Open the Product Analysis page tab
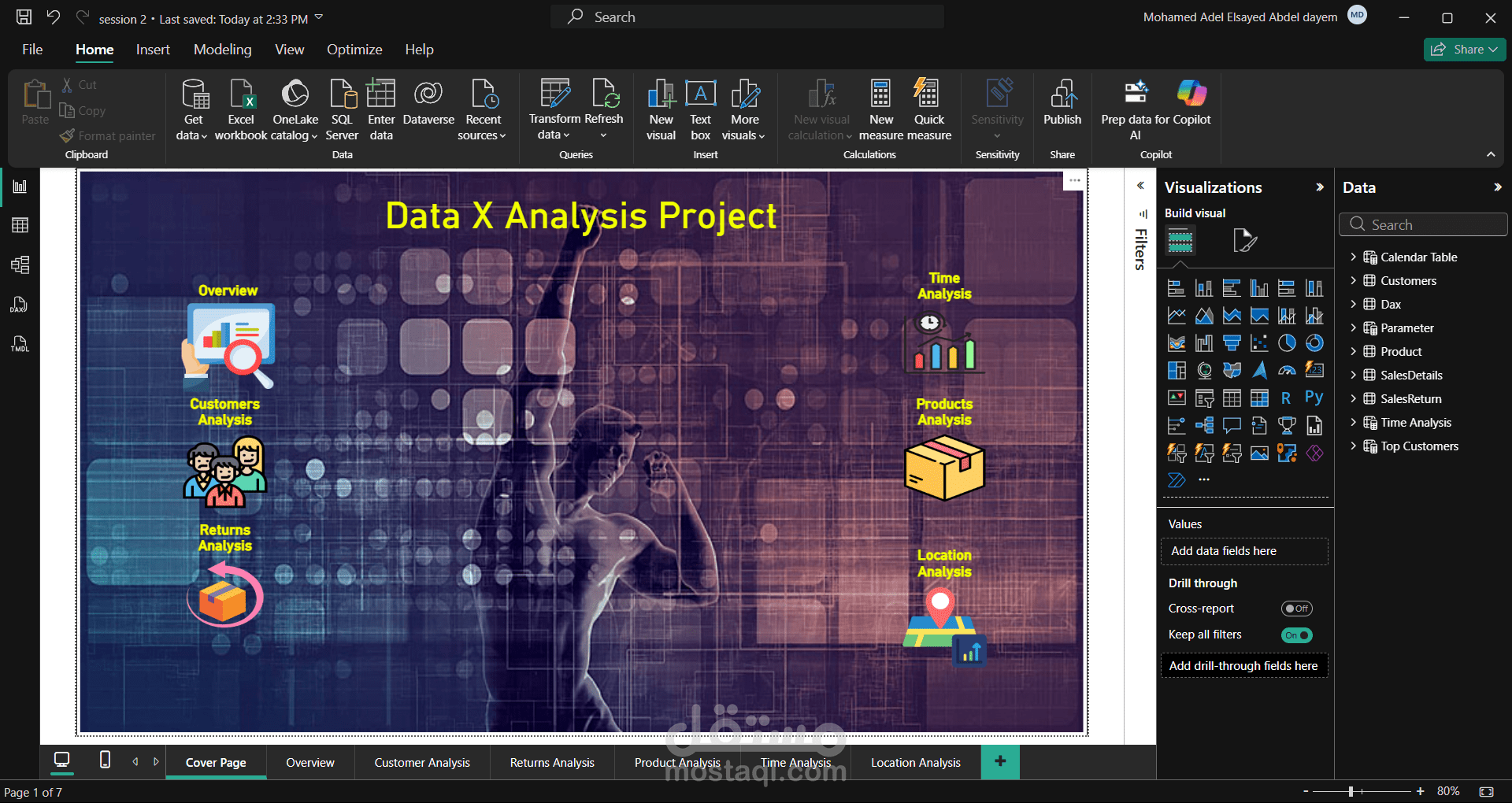 (676, 761)
